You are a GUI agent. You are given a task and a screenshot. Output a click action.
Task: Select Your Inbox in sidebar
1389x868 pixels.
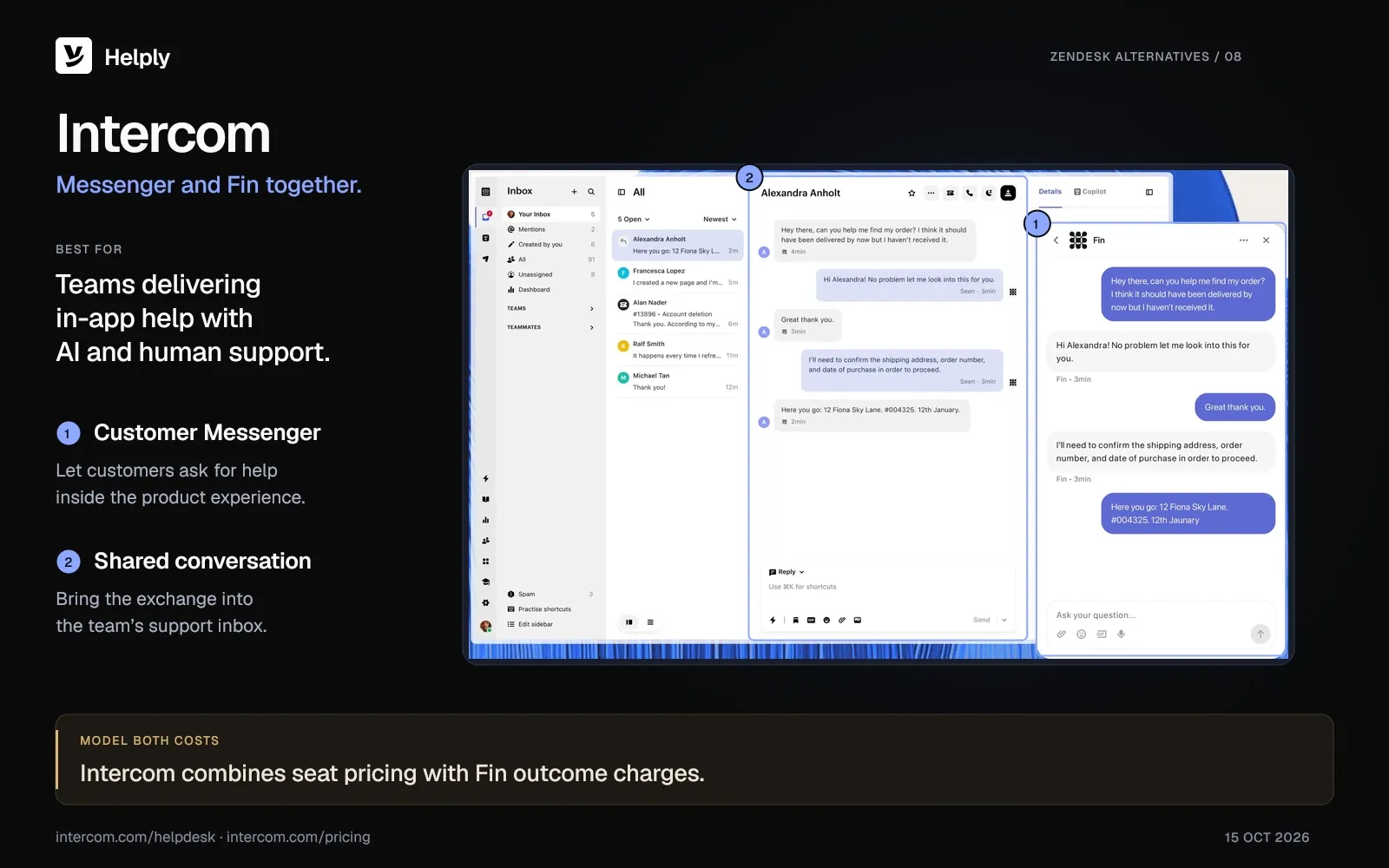[x=552, y=214]
